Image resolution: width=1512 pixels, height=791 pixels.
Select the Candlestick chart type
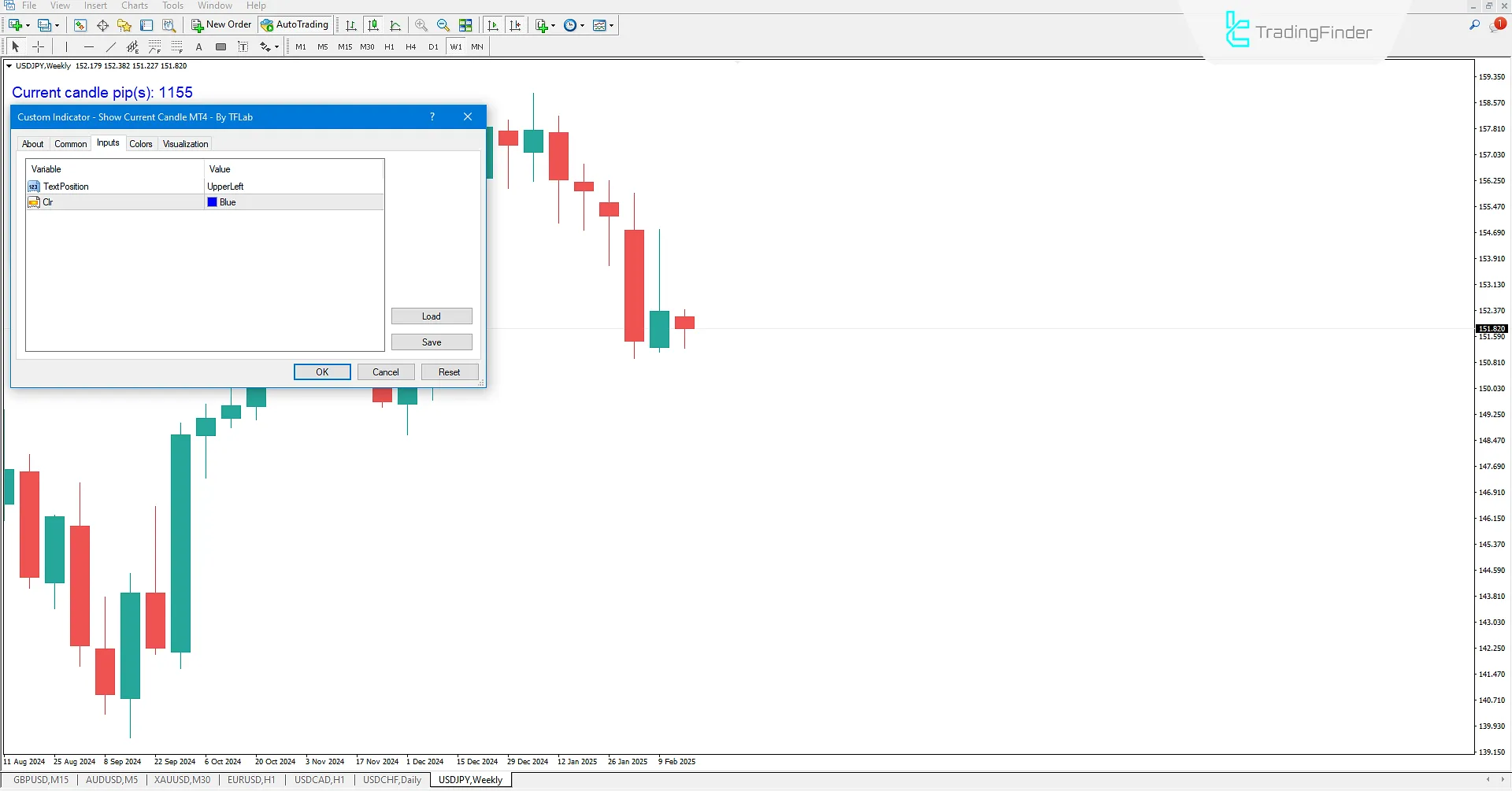click(373, 24)
